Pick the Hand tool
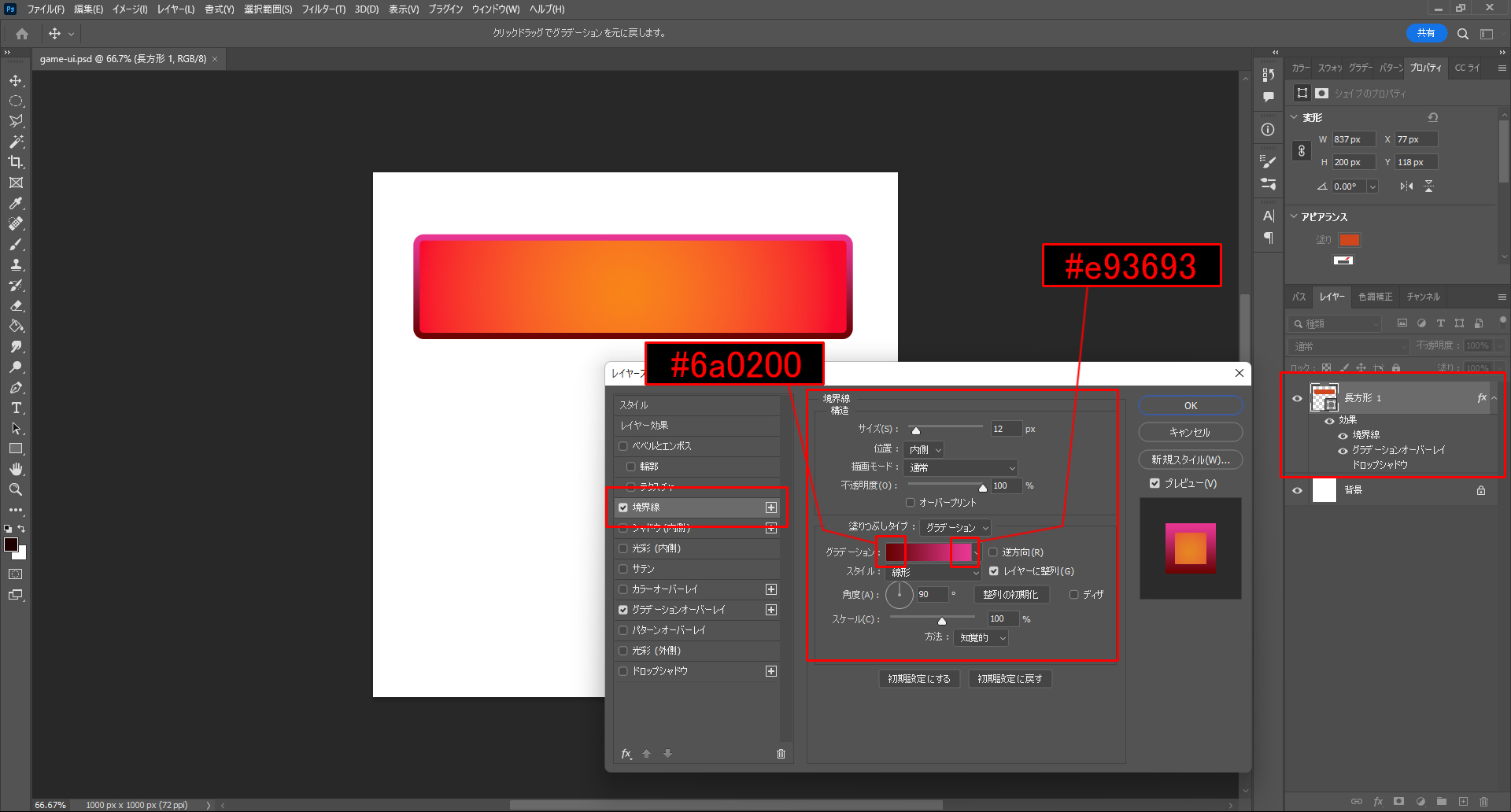This screenshot has height=812, width=1511. tap(16, 469)
